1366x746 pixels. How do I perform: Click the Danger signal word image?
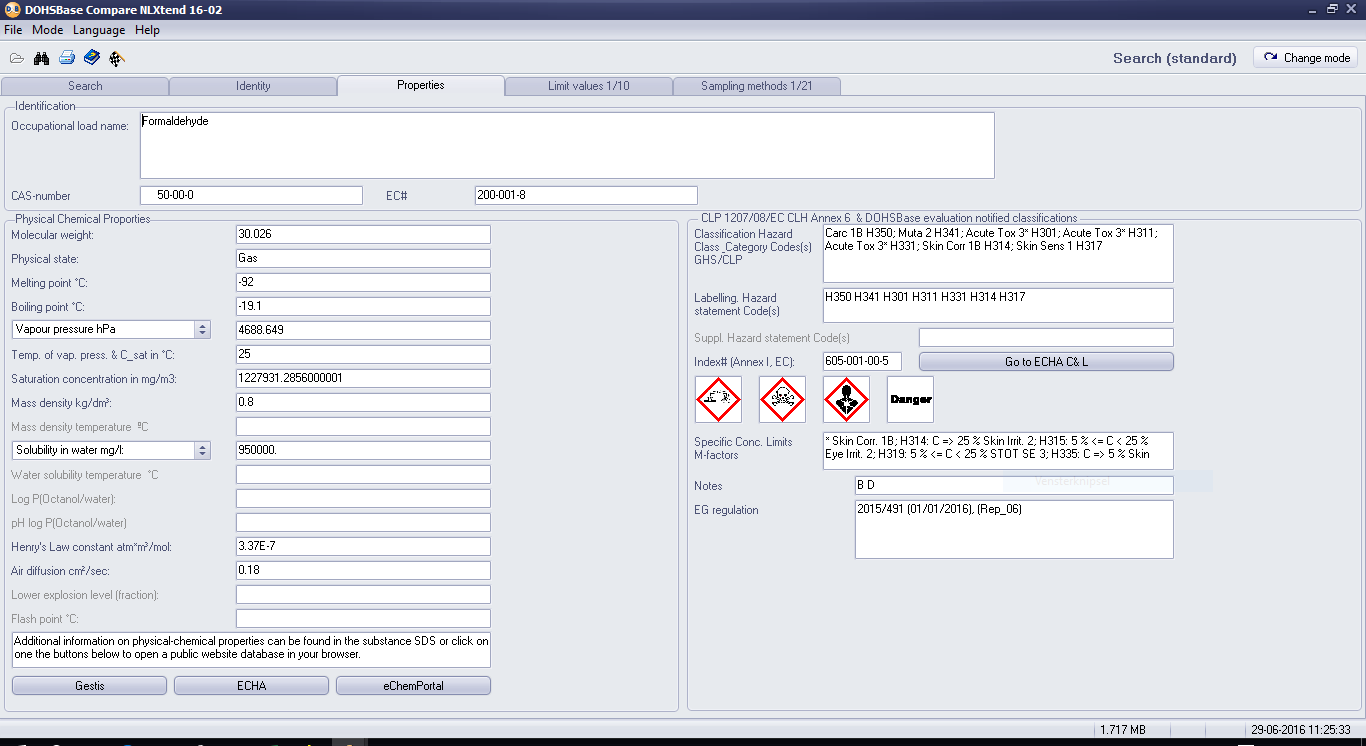910,400
